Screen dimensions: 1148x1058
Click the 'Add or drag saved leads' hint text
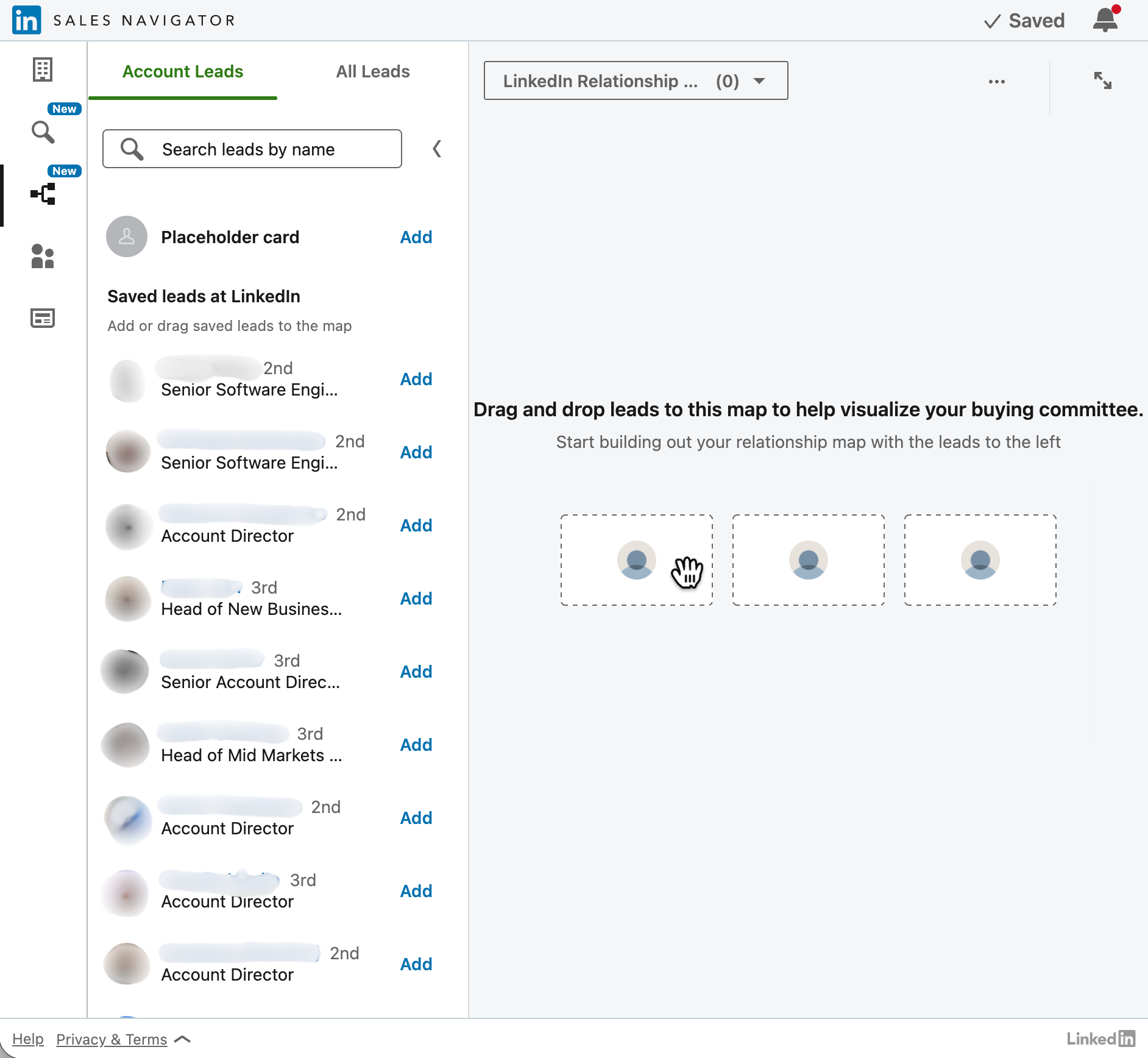point(230,325)
